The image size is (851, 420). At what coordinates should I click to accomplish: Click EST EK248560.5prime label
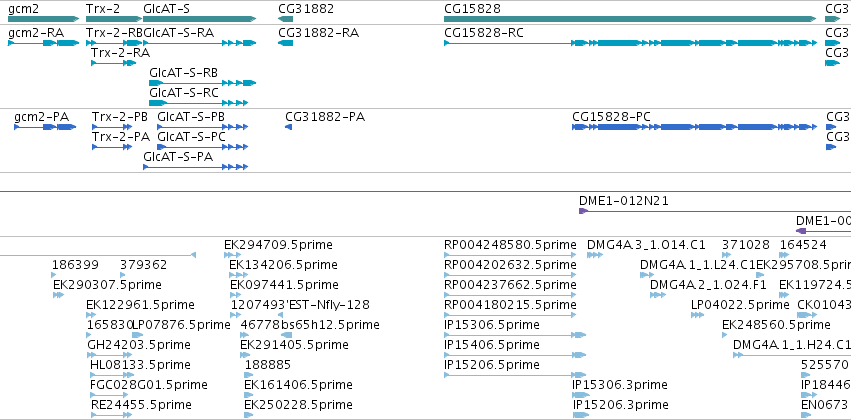[x=776, y=324]
